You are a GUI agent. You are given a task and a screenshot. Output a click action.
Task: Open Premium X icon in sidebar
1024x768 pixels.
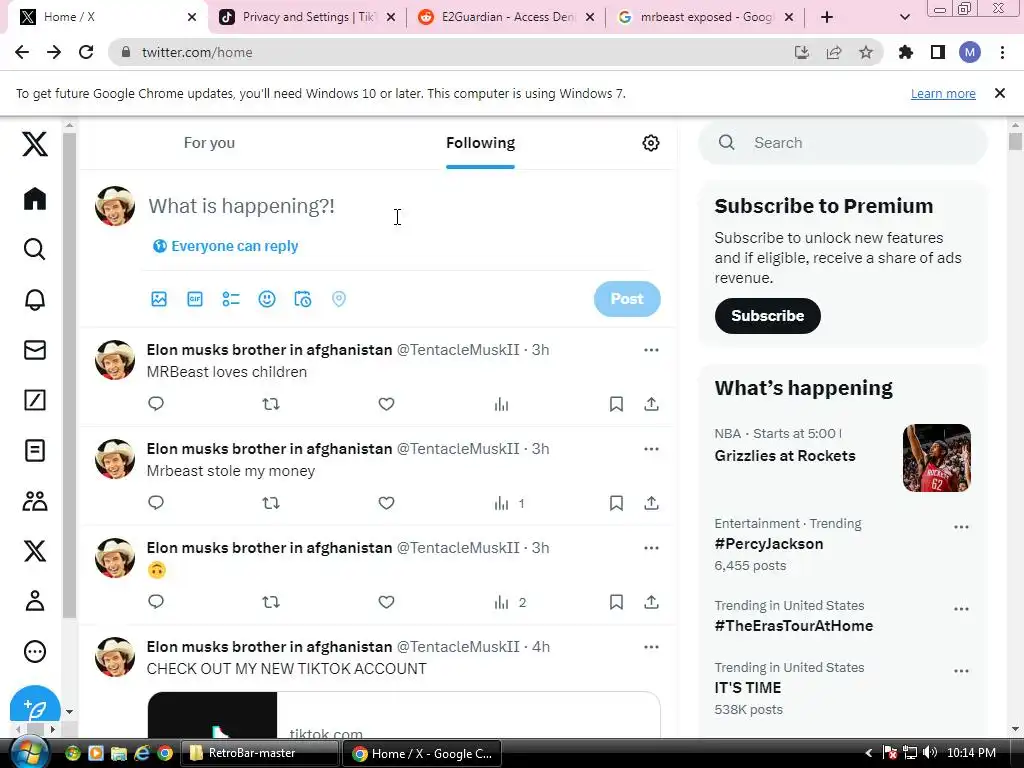click(x=35, y=551)
